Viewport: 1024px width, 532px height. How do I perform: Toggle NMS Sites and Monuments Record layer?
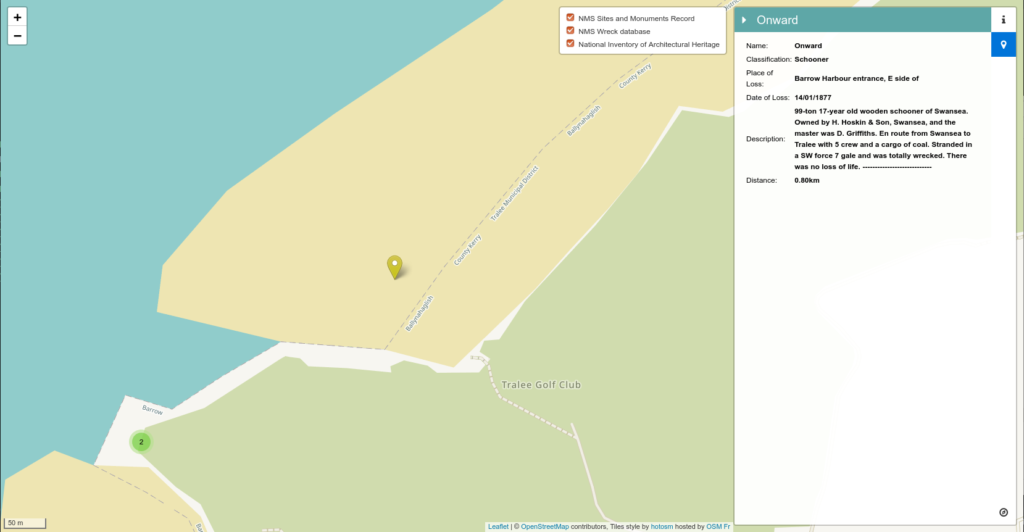(x=570, y=18)
